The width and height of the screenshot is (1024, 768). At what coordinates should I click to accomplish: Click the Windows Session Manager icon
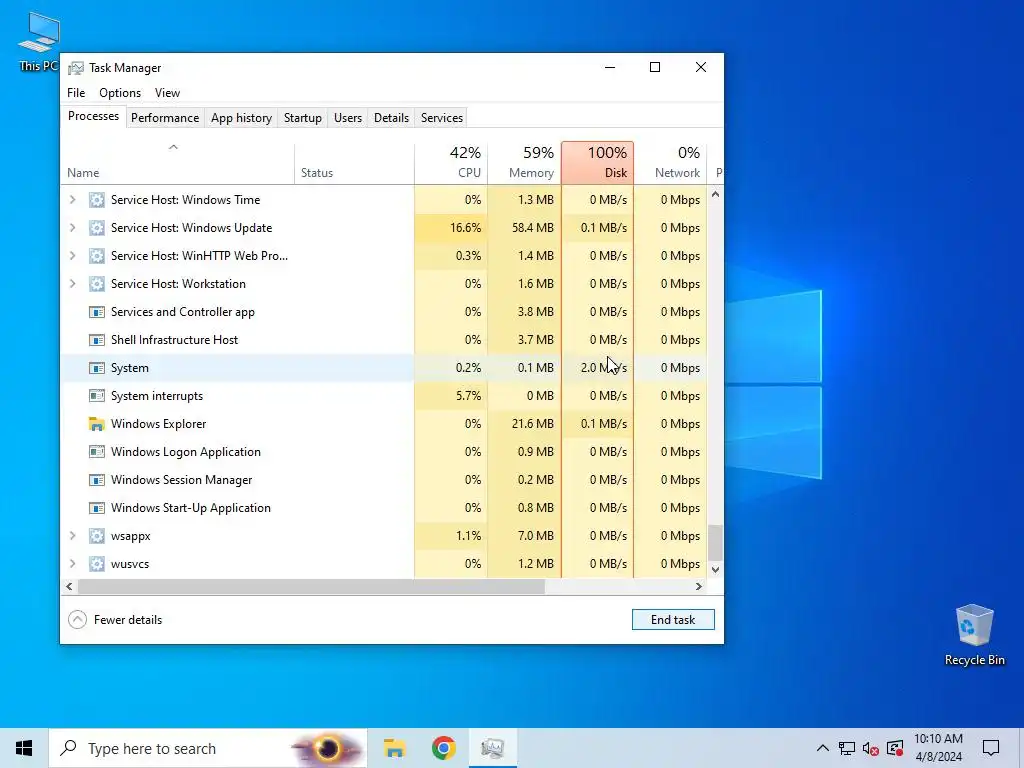(x=97, y=480)
